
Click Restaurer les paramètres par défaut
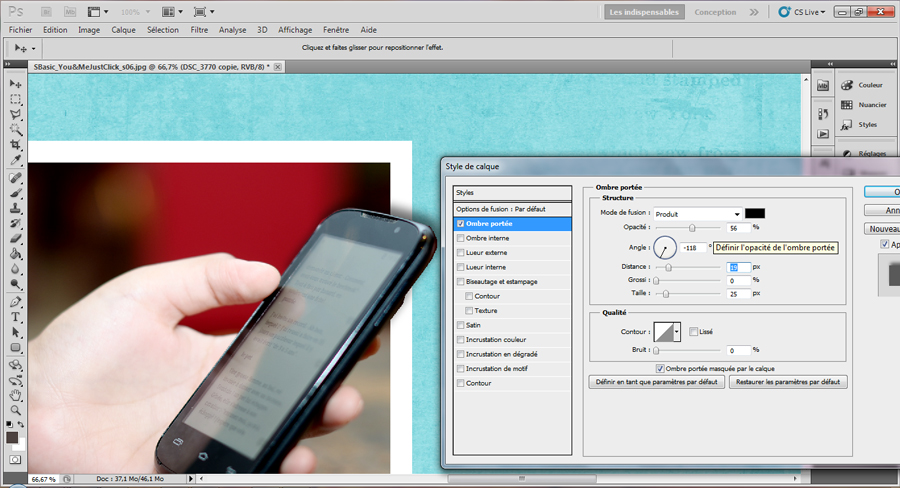click(x=788, y=382)
